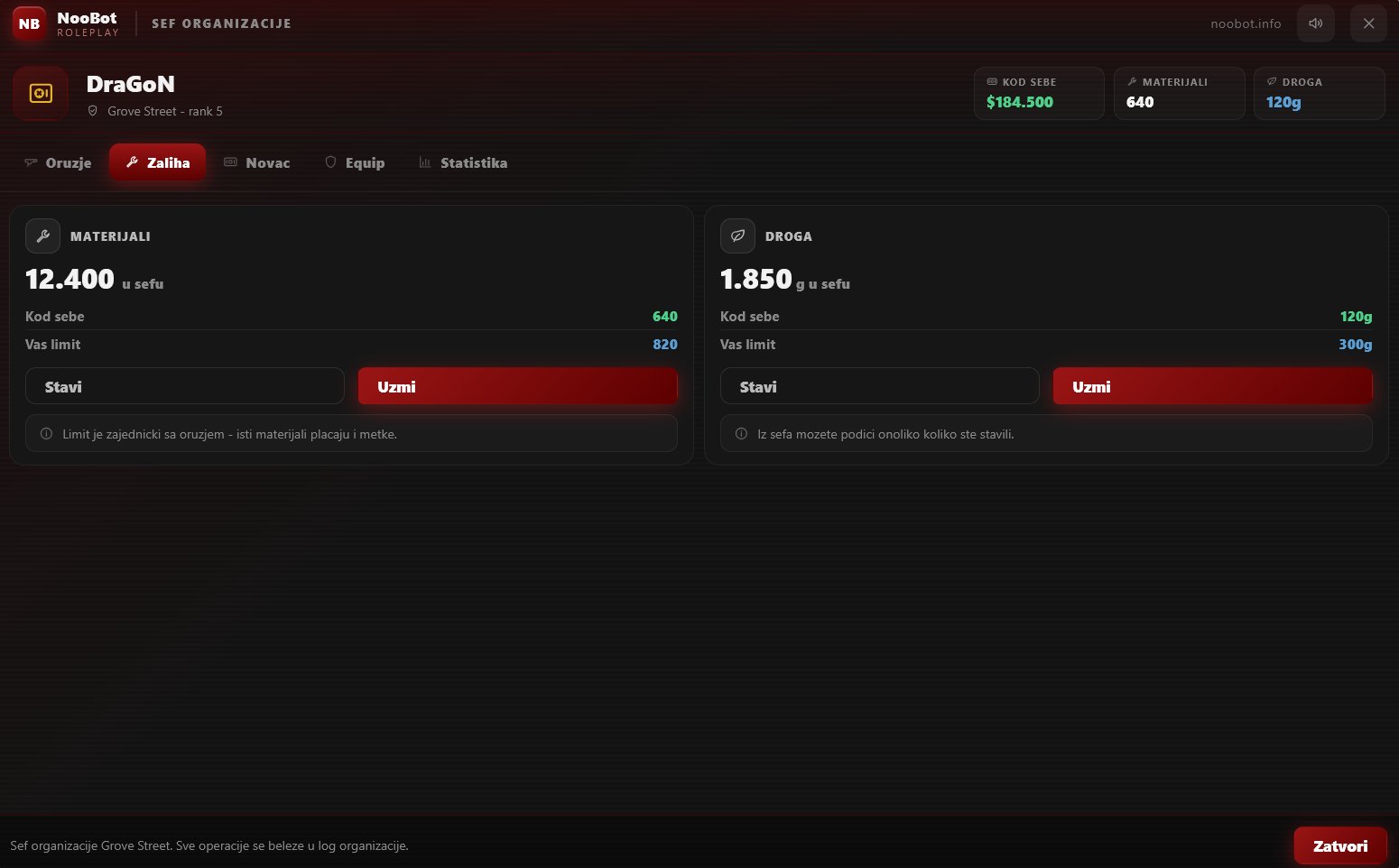Click the yellow safe icon beside DraGoN
The height and width of the screenshot is (868, 1399).
coord(41,93)
